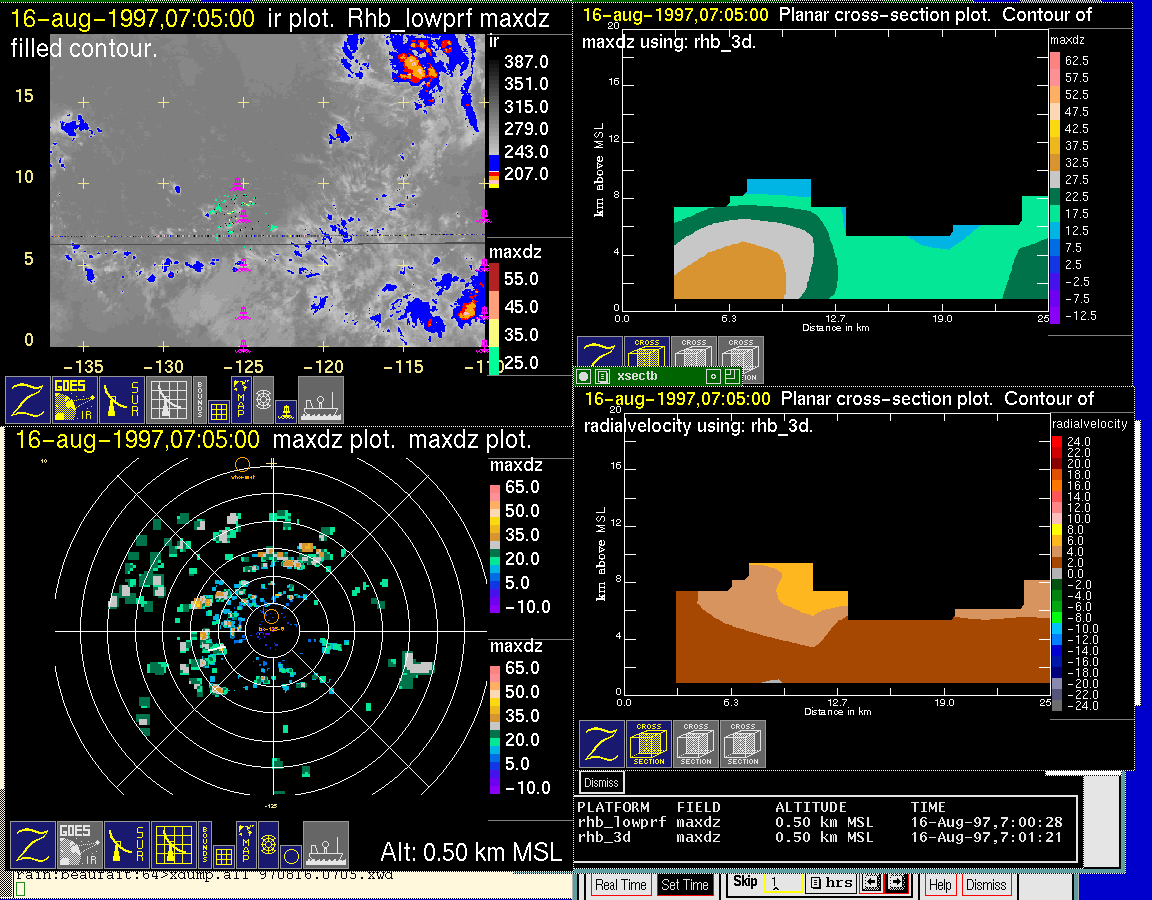Step time backward with left arrow
This screenshot has width=1152, height=900.
coord(869,884)
